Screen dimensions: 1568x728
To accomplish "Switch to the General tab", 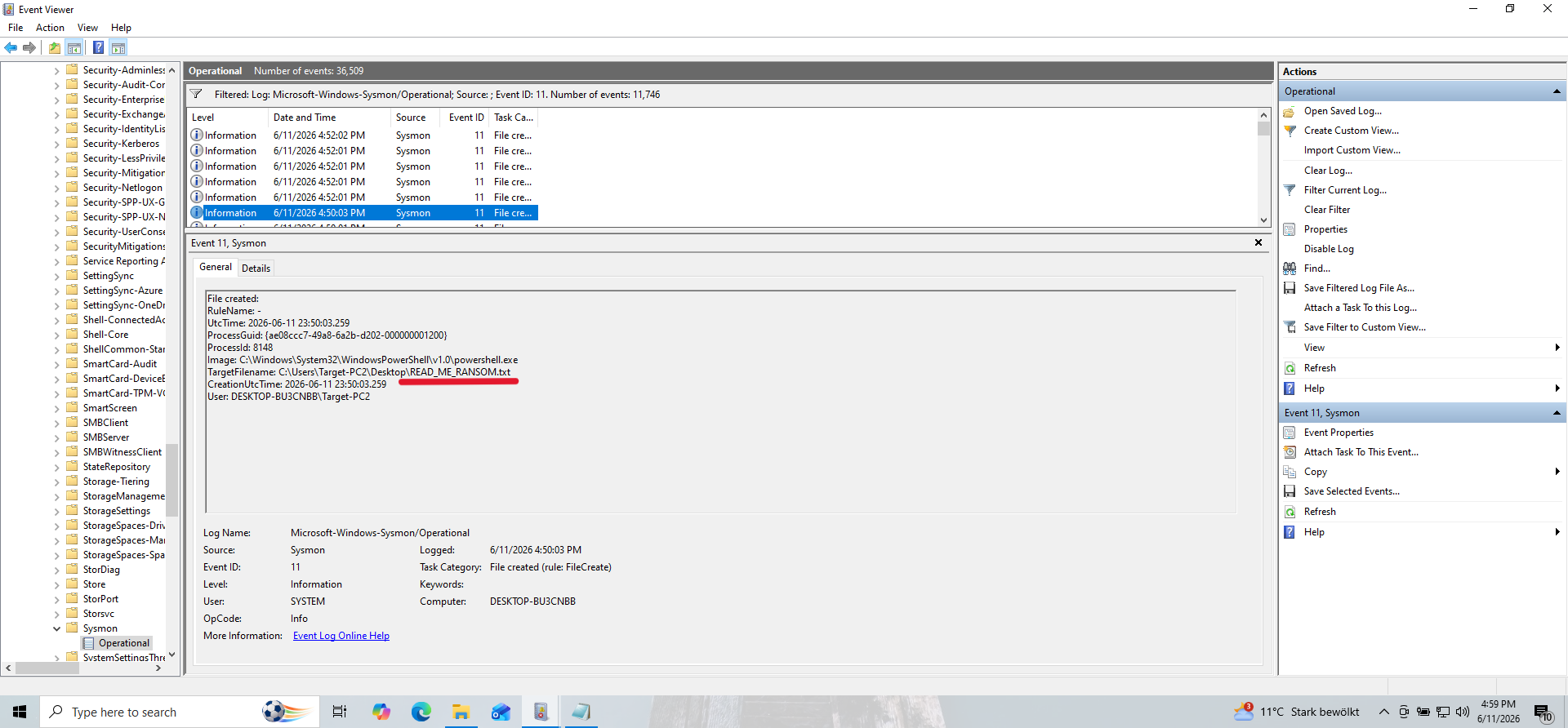I will (216, 267).
